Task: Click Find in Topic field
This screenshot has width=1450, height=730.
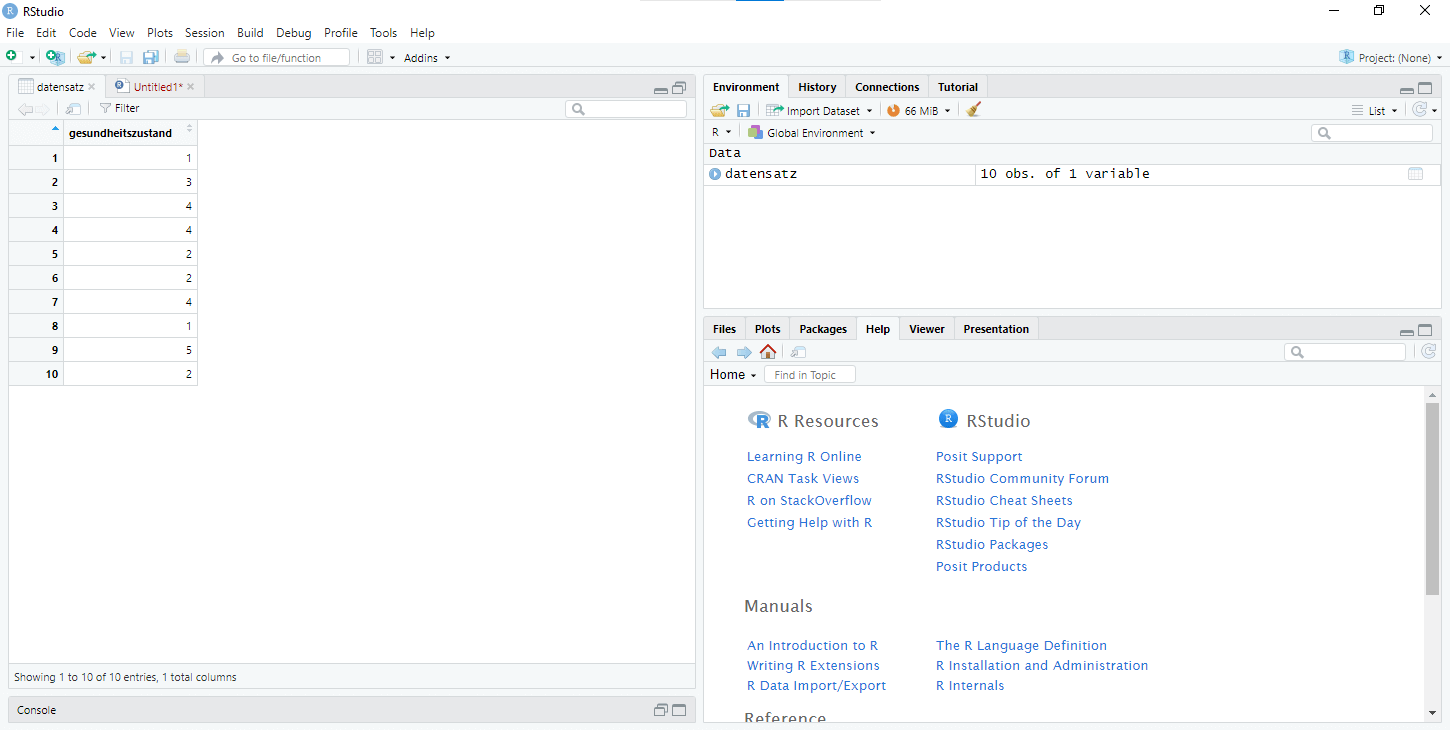Action: tap(810, 374)
